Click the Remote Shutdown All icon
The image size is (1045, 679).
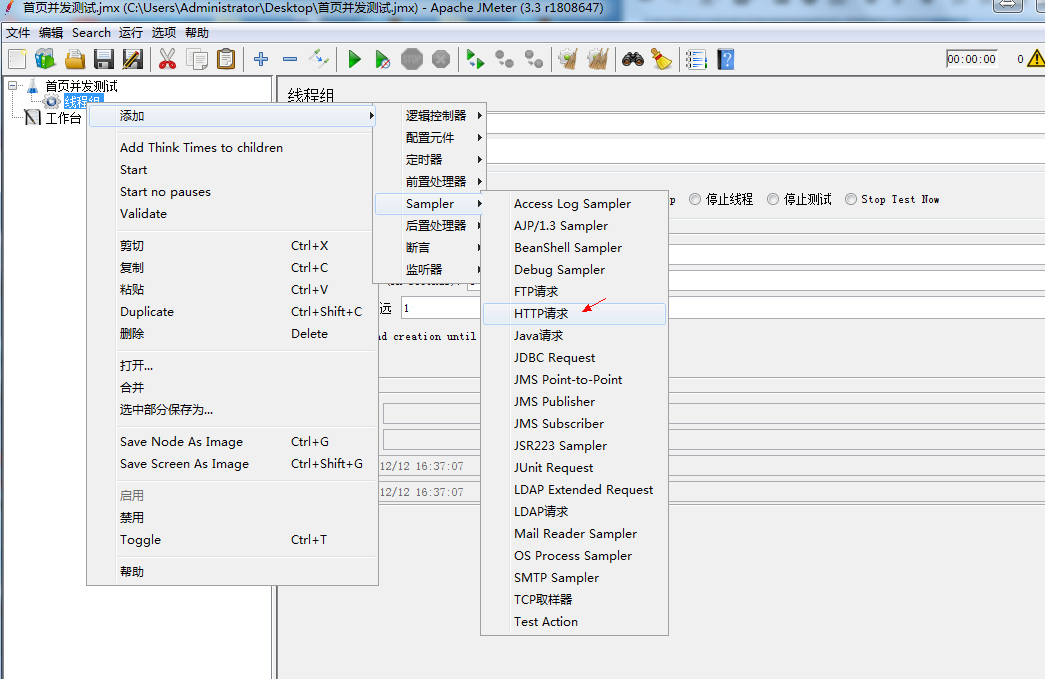534,59
